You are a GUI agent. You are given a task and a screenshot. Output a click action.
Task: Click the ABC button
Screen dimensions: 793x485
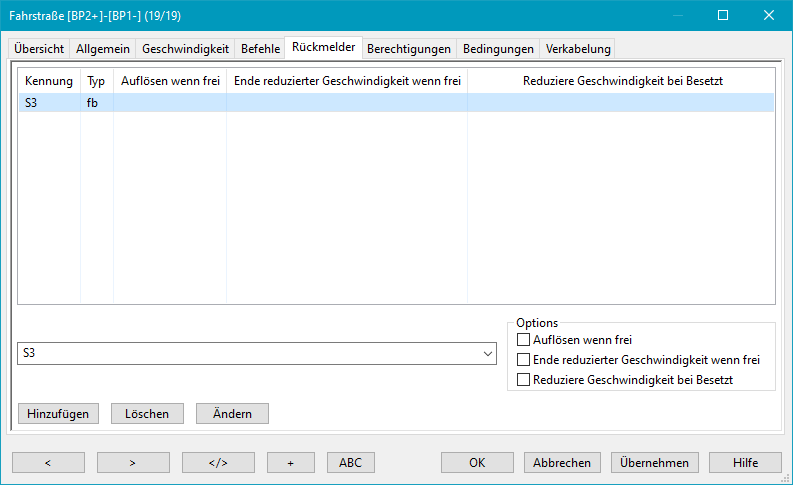pos(350,462)
